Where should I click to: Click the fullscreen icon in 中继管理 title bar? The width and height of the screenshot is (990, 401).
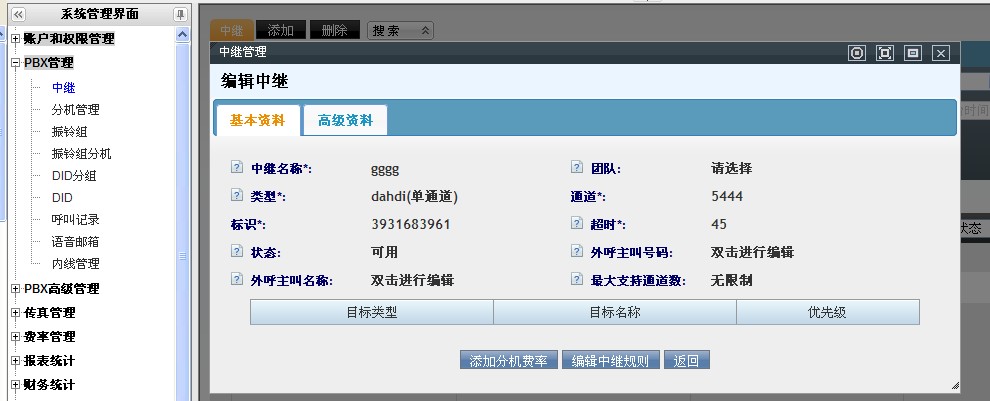coord(884,53)
